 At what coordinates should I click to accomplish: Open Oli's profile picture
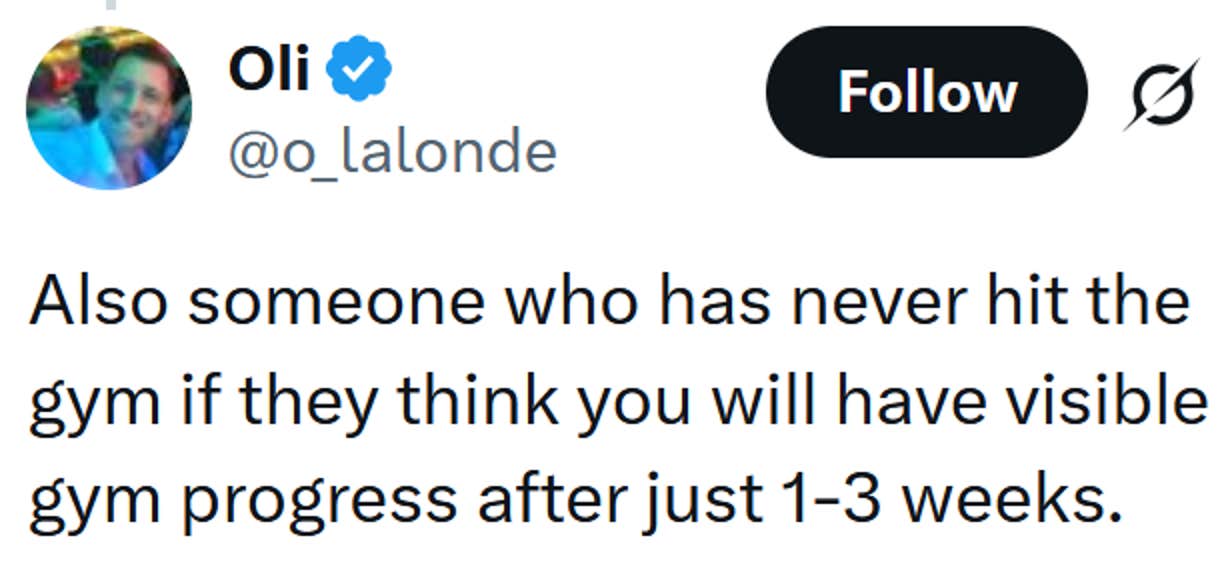tap(109, 108)
